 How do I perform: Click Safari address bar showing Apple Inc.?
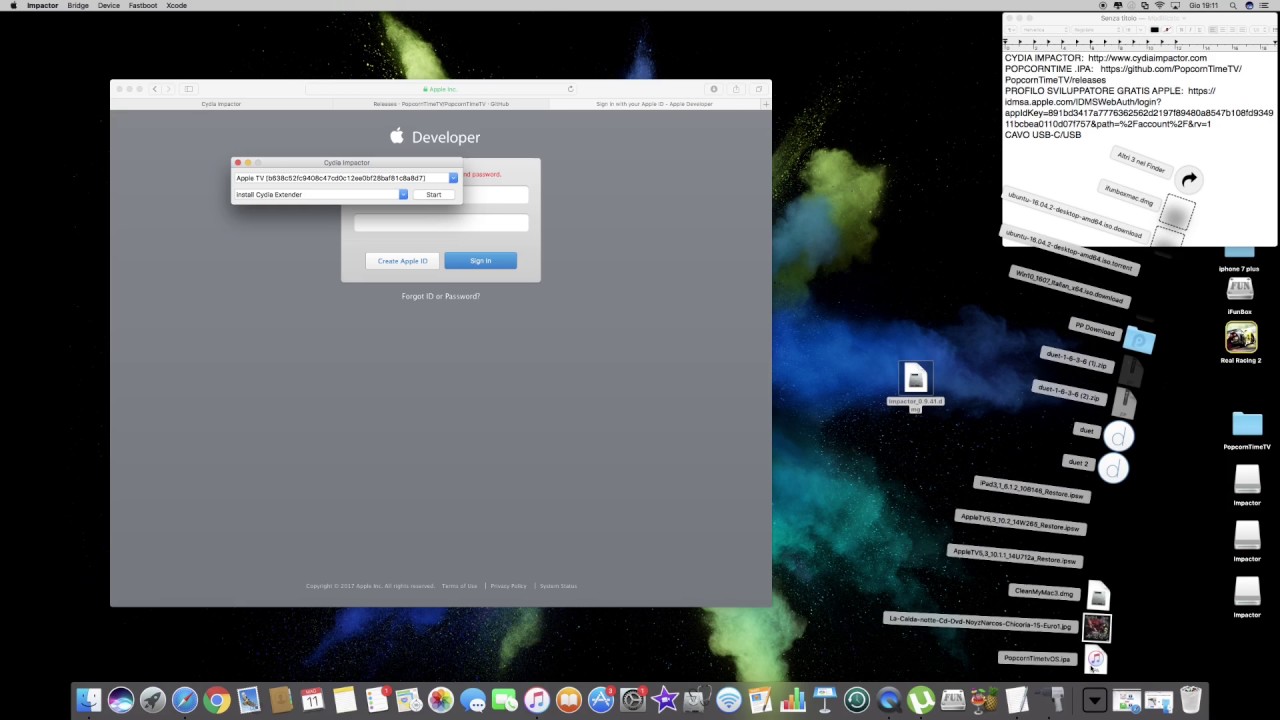tap(441, 89)
